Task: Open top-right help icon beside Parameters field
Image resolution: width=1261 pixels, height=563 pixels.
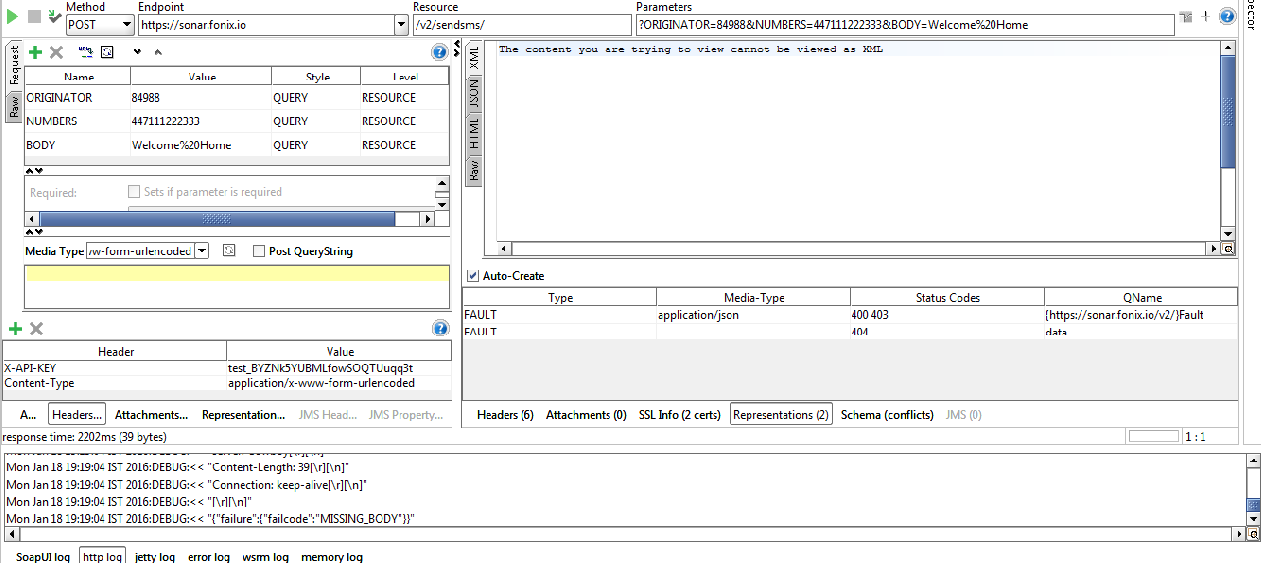Action: [x=1227, y=16]
